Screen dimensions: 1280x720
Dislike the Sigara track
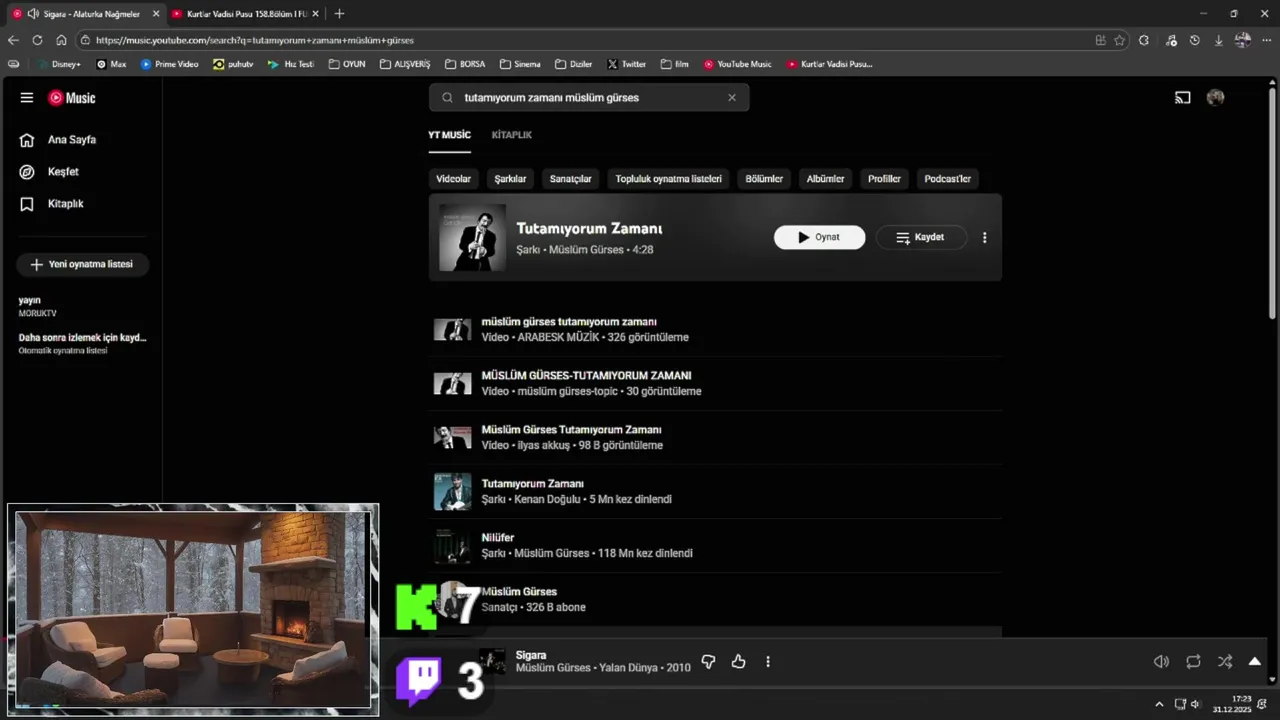(708, 662)
